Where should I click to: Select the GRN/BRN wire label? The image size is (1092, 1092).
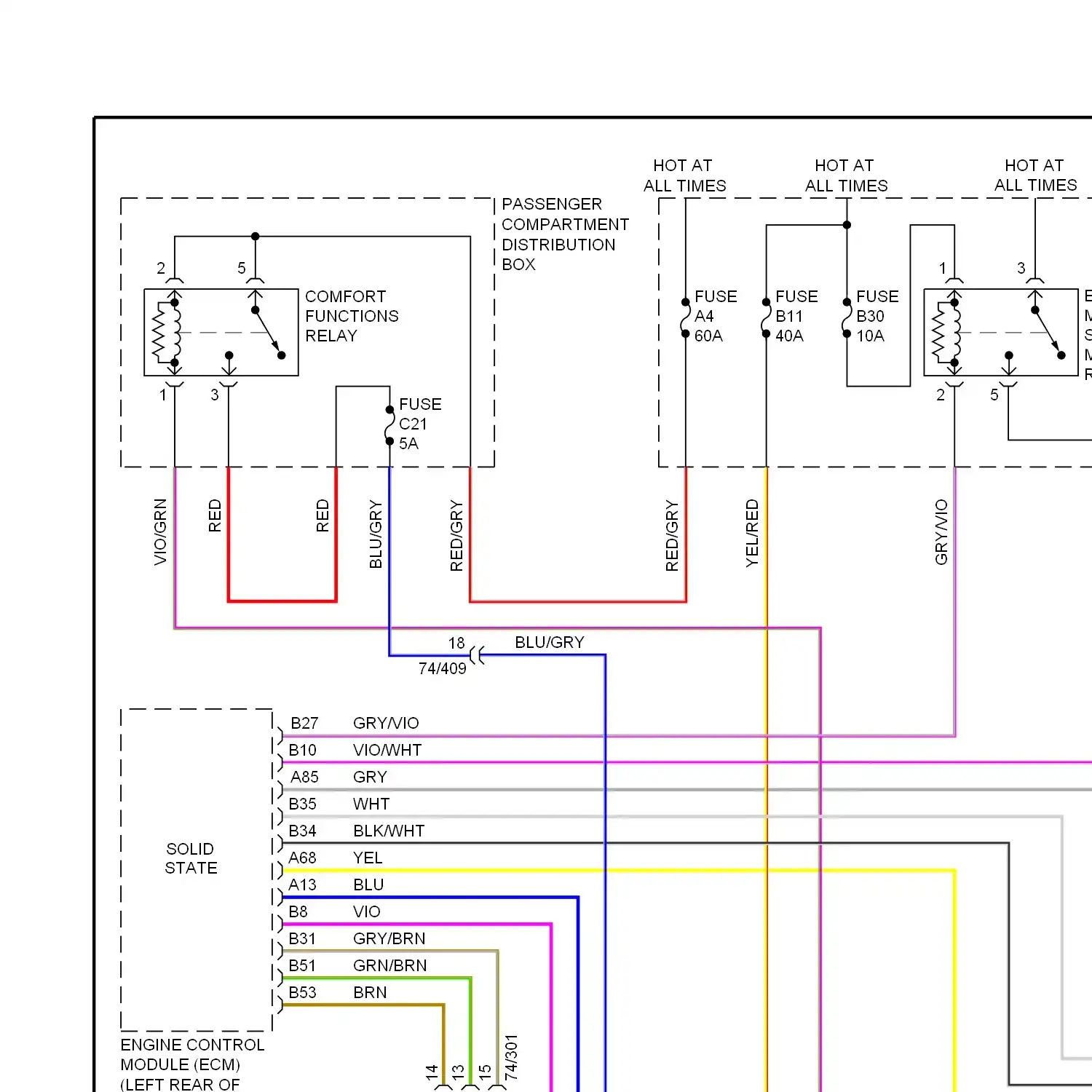(390, 965)
